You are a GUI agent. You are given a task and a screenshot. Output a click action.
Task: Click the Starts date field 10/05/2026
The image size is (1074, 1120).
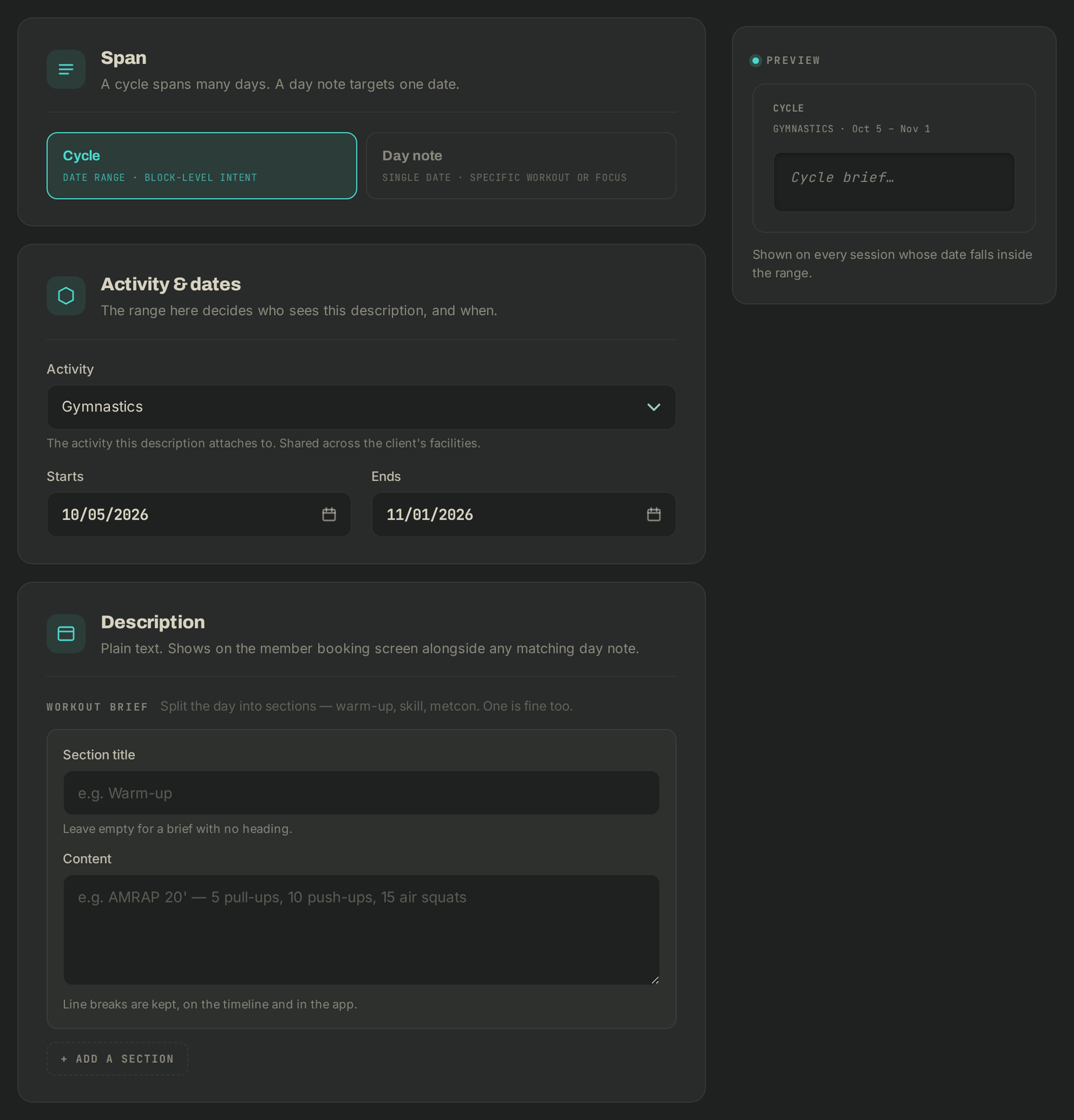pyautogui.click(x=199, y=514)
